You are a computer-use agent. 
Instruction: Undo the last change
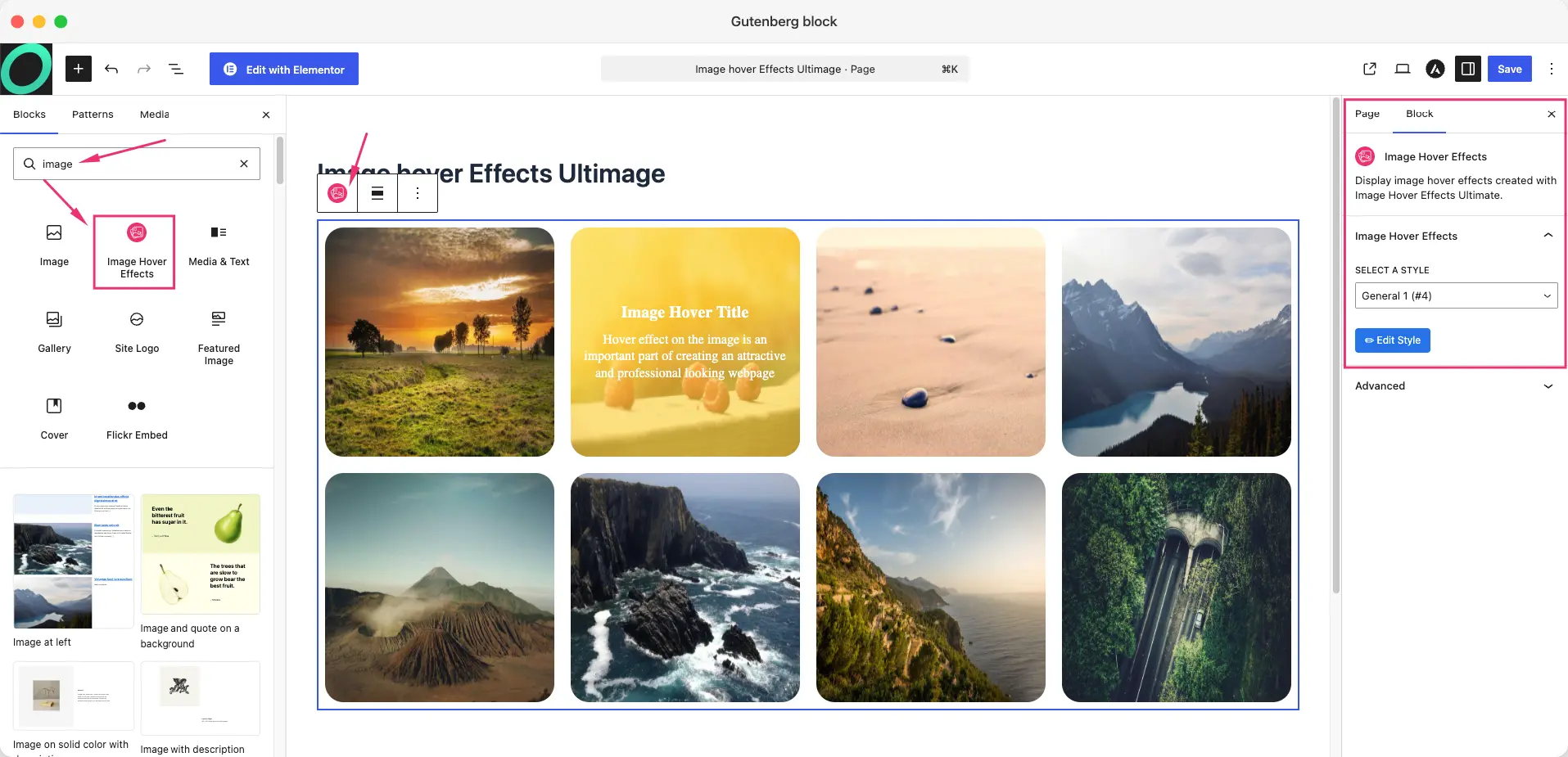point(111,69)
